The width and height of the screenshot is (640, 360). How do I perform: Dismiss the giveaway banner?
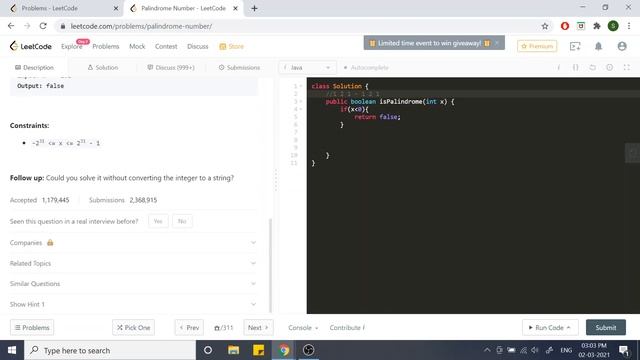click(497, 43)
